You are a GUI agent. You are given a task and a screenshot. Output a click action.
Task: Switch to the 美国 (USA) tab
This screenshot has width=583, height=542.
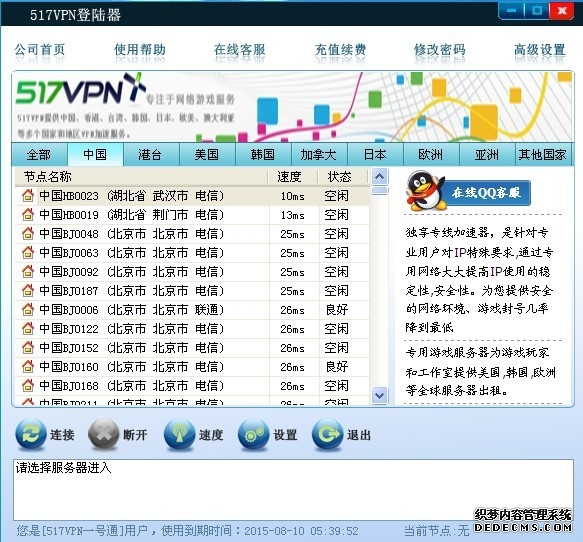(207, 154)
